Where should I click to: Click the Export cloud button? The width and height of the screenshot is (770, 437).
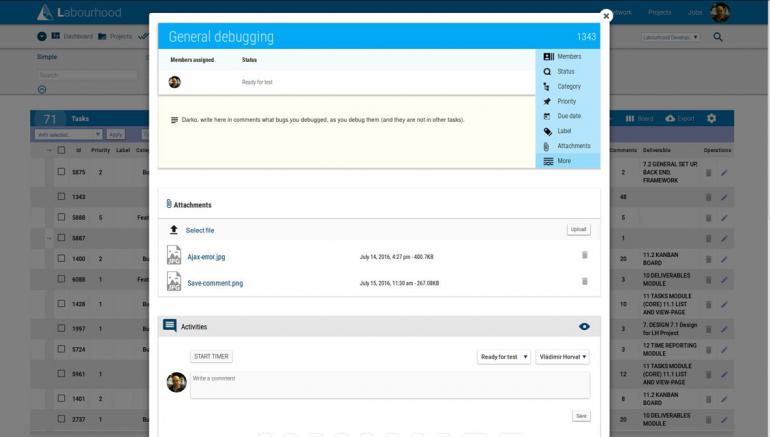click(680, 118)
